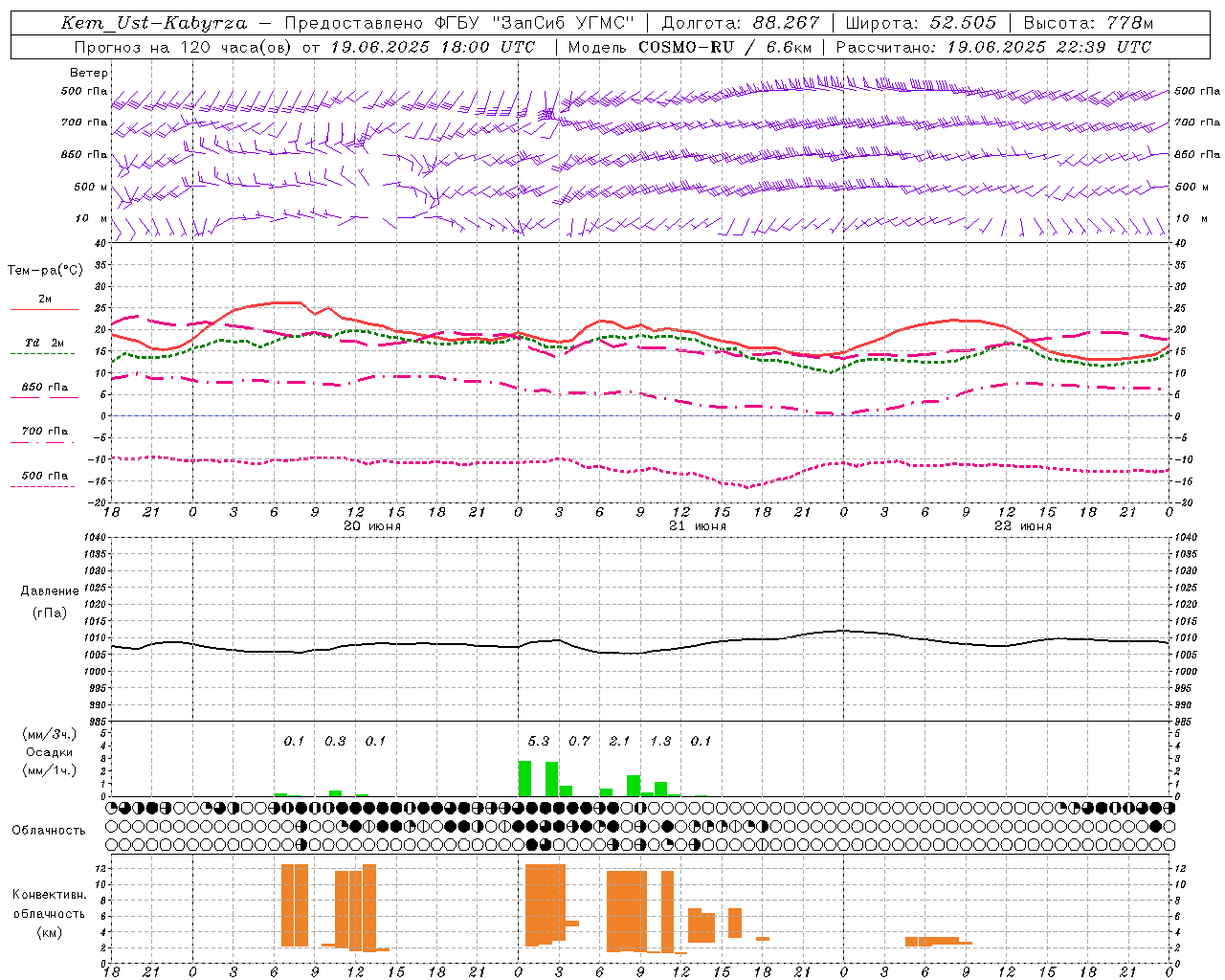Image resolution: width=1225 pixels, height=980 pixels.
Task: Click the Тем-ра(°C) temperature panel label
Action: pos(45,271)
